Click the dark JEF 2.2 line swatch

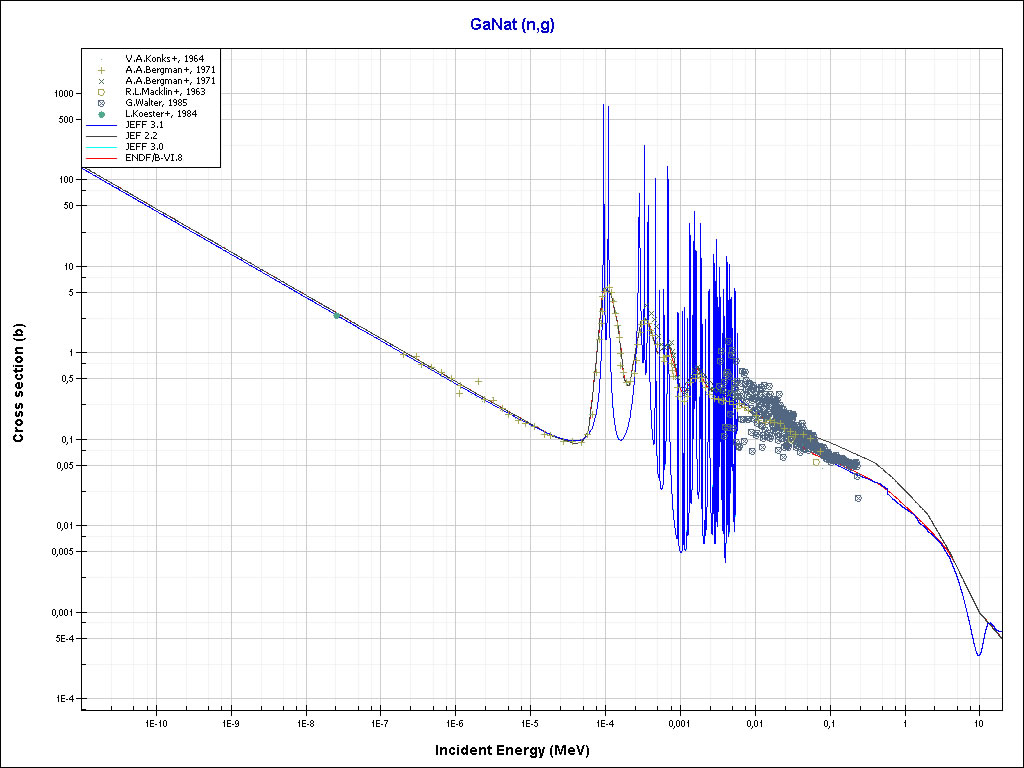[x=101, y=136]
